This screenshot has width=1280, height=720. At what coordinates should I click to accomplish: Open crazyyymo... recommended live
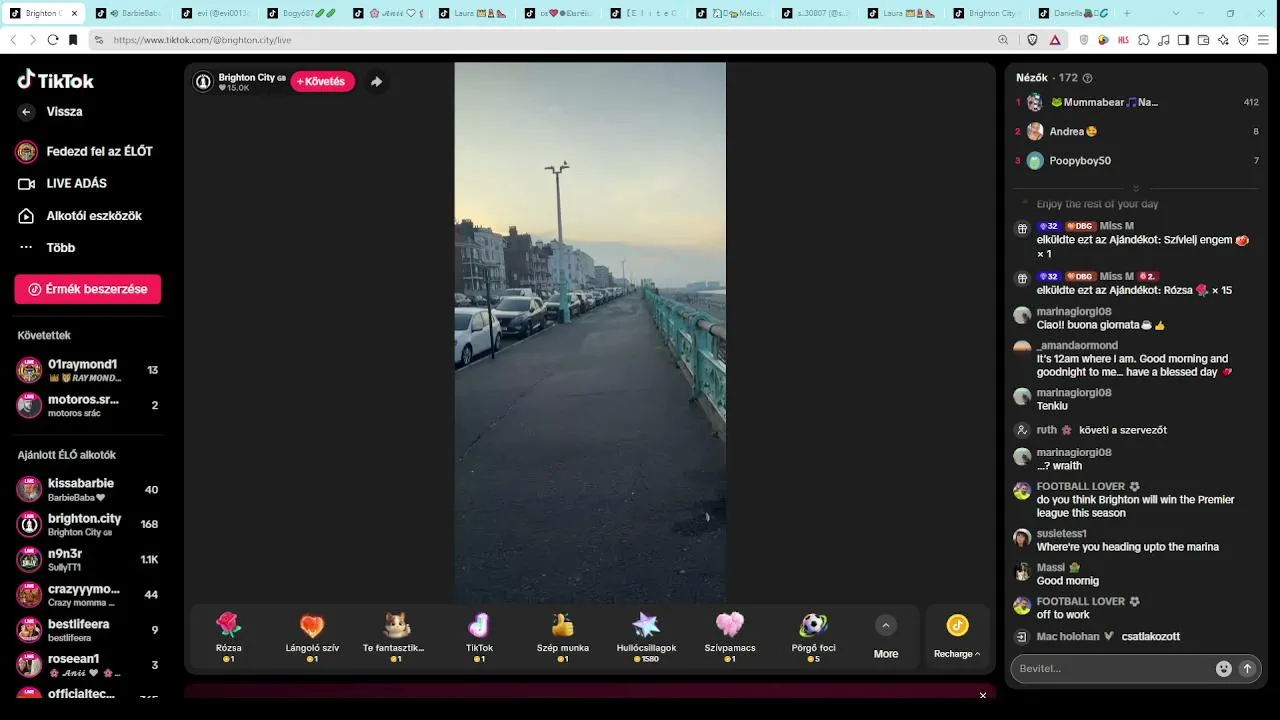88,595
